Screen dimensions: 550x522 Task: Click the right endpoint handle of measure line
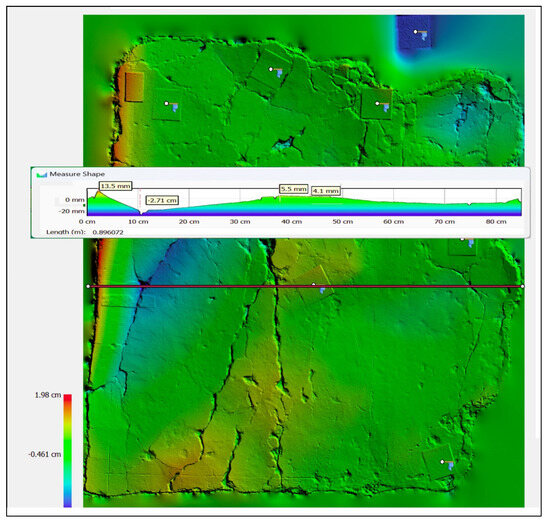(x=522, y=286)
